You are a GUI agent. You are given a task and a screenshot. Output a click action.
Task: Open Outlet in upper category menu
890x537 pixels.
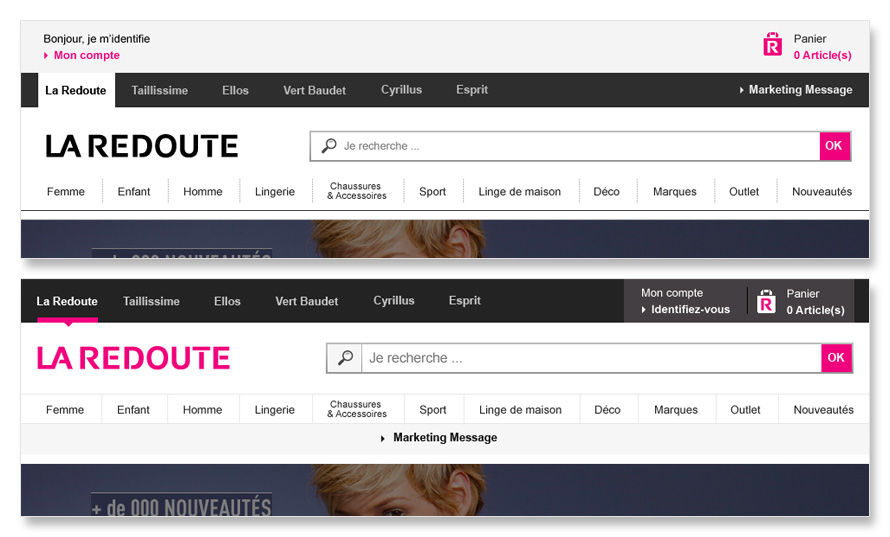[x=744, y=192]
